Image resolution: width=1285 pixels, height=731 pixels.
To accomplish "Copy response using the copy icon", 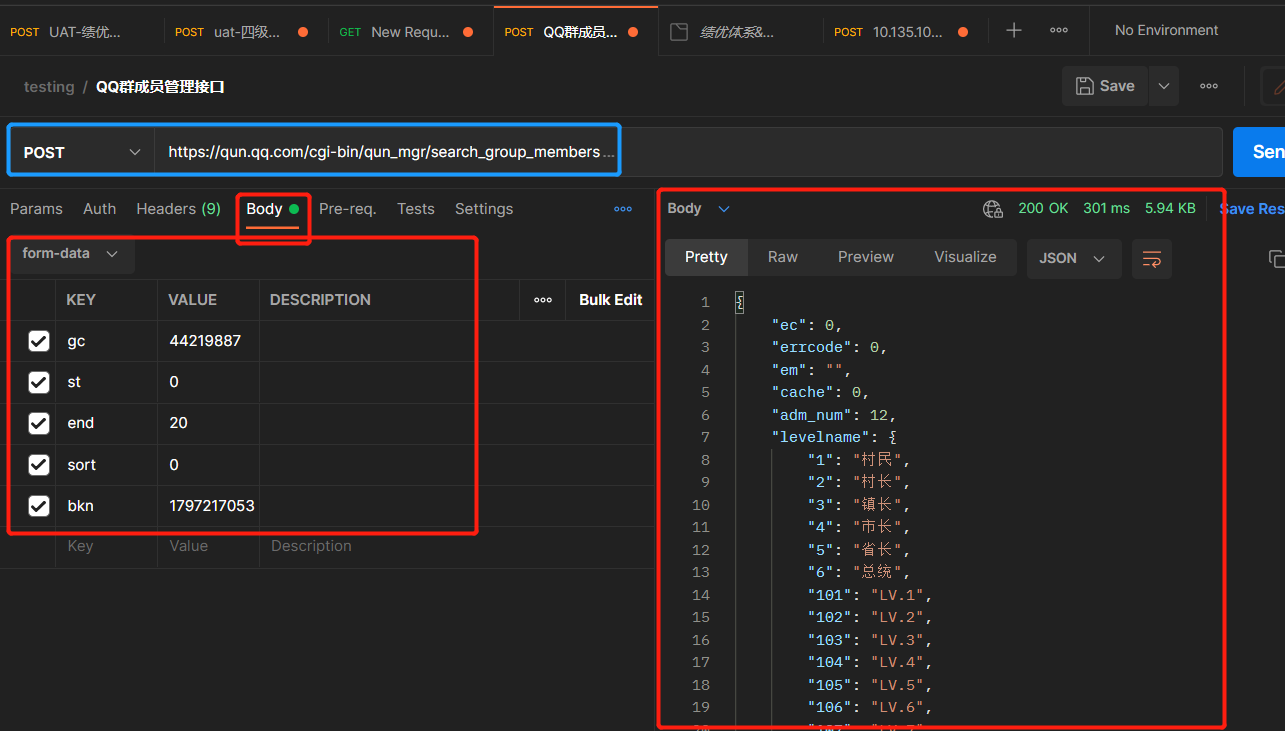I will tap(1276, 259).
